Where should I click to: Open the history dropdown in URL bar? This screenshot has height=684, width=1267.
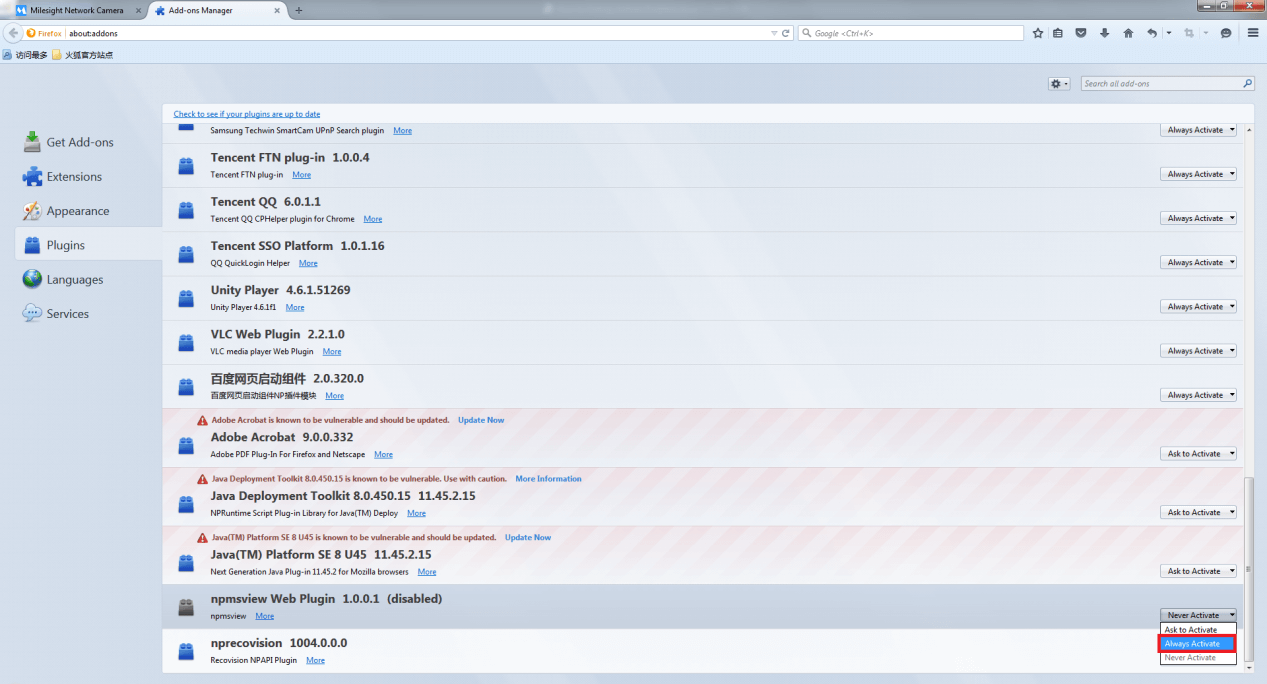point(774,33)
